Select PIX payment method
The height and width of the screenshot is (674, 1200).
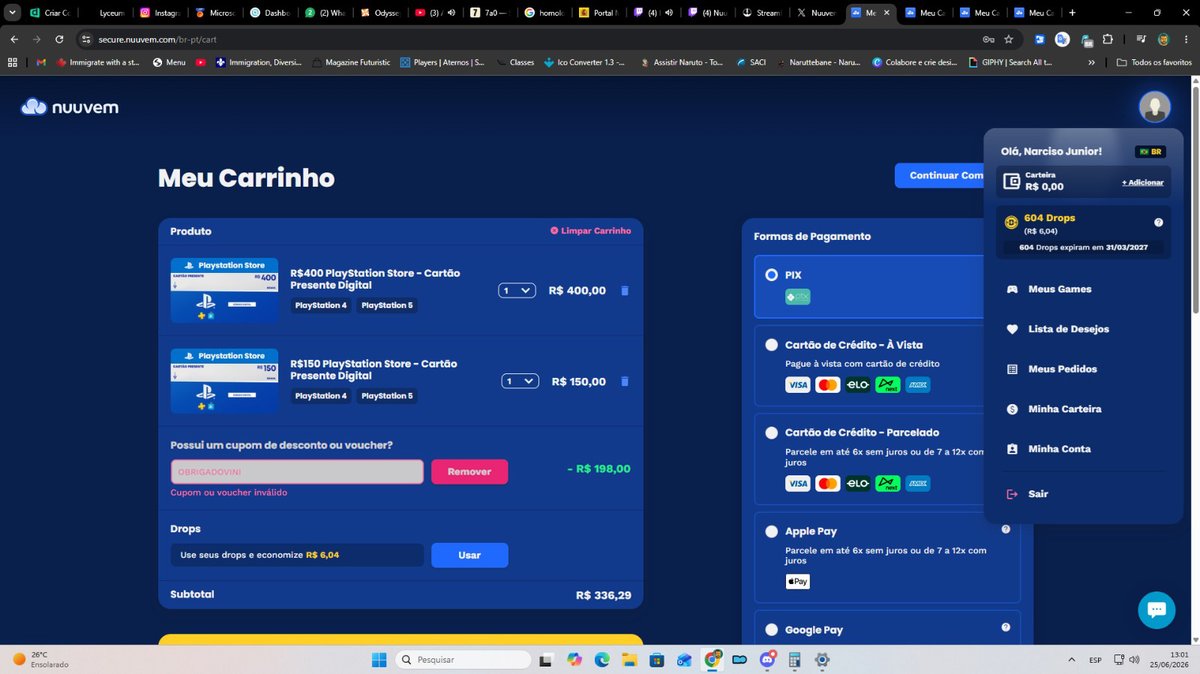pos(771,275)
